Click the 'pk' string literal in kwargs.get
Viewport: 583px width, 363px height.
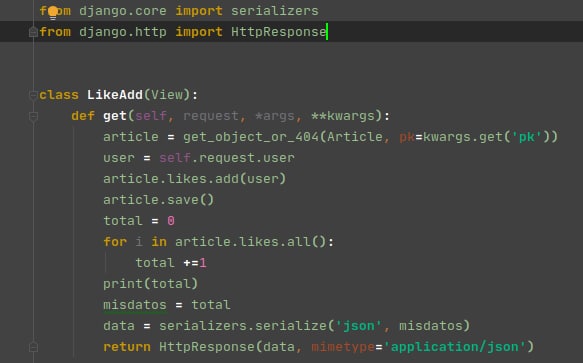pos(526,137)
